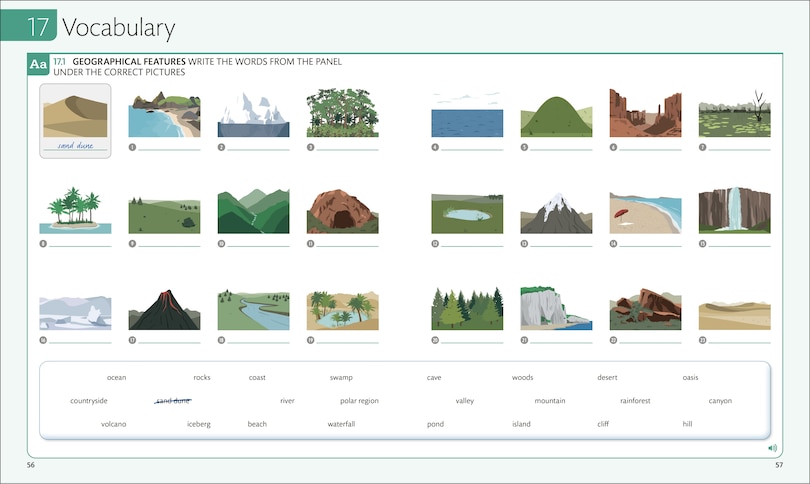Choose the word "canyon" from the panel
The height and width of the screenshot is (484, 810).
[720, 401]
